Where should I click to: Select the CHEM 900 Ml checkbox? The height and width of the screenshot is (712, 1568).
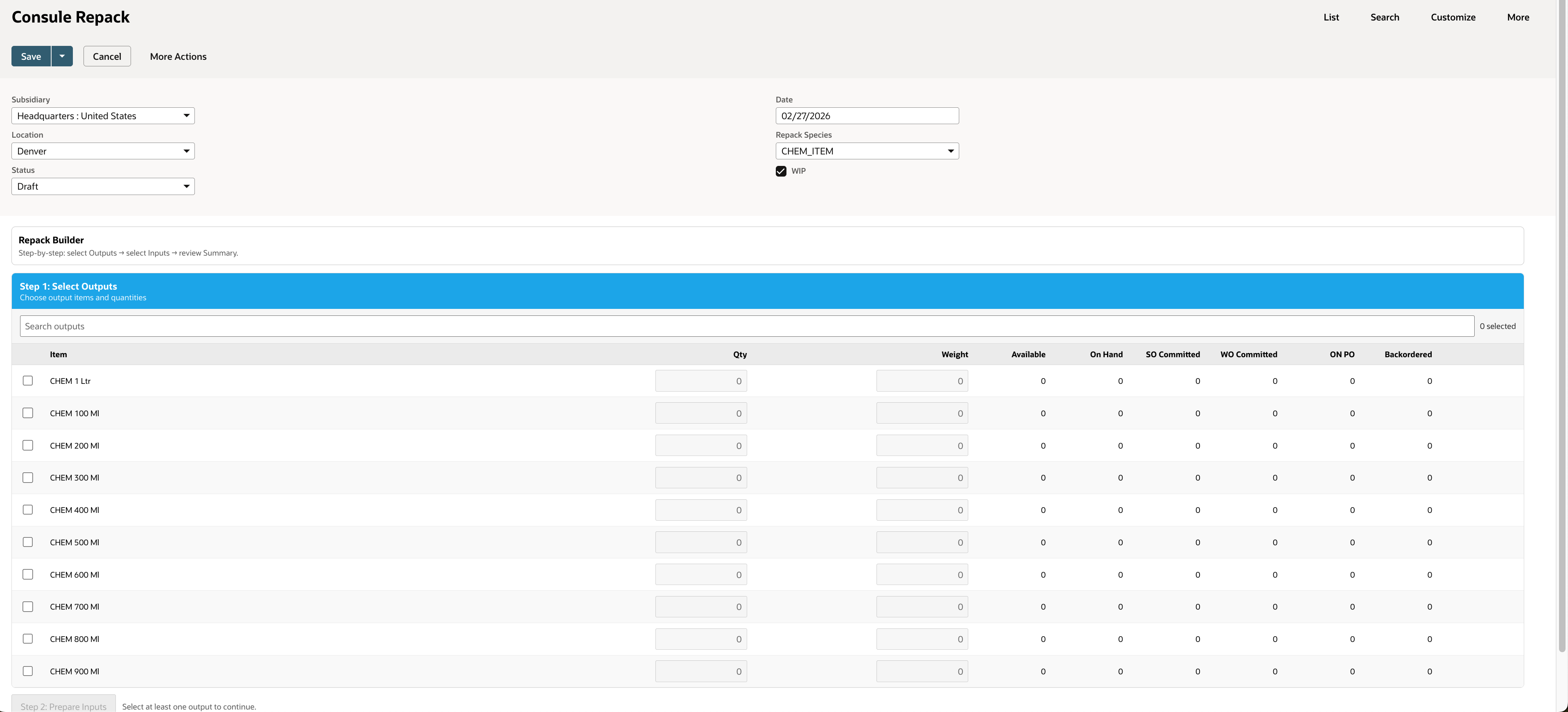27,671
